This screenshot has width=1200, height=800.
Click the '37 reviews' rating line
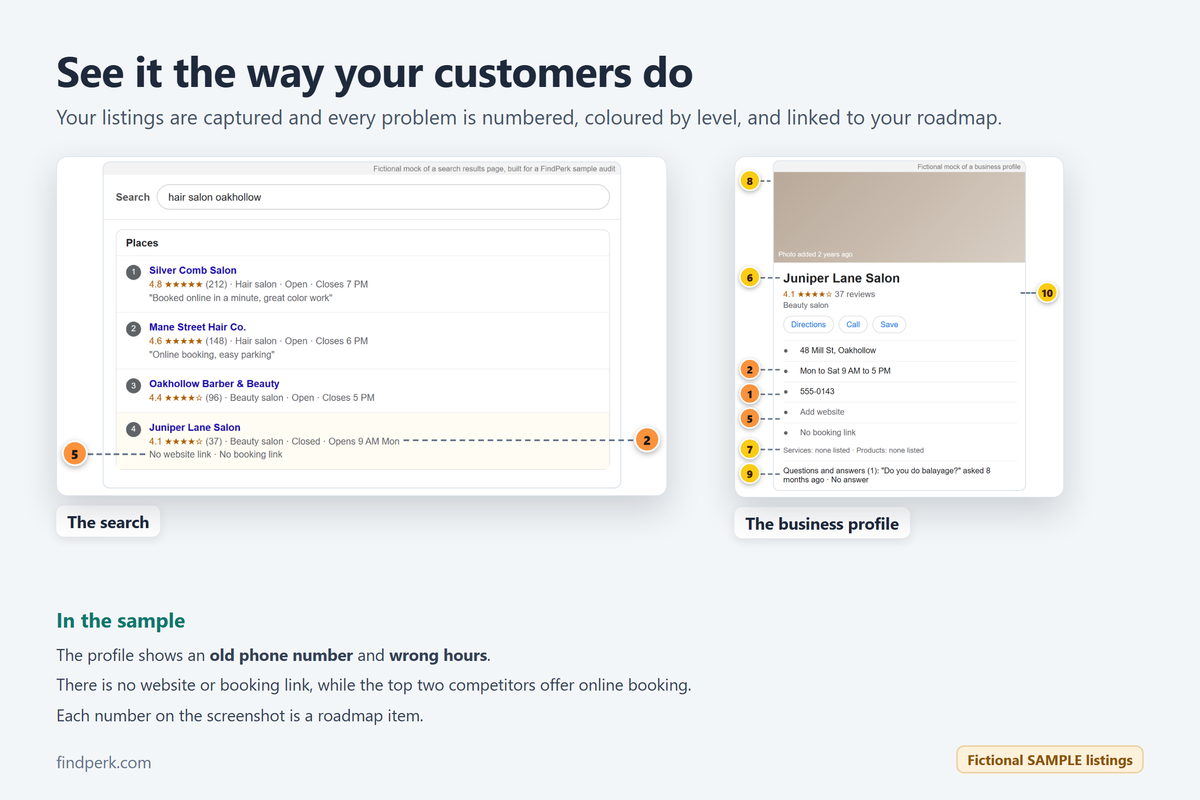[829, 294]
